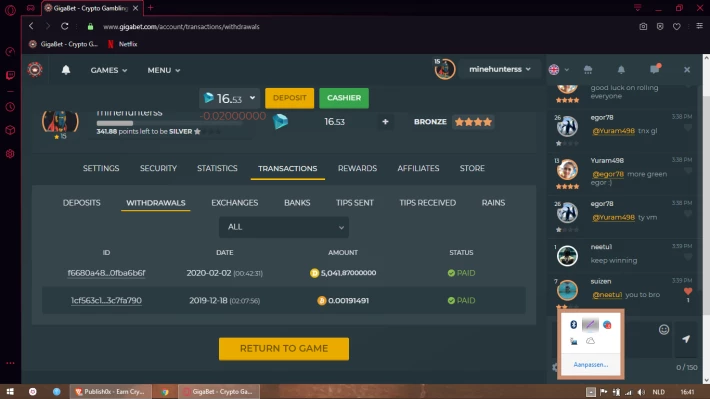The width and height of the screenshot is (710, 399).
Task: Select the TRANSACTIONS tab
Action: click(288, 168)
